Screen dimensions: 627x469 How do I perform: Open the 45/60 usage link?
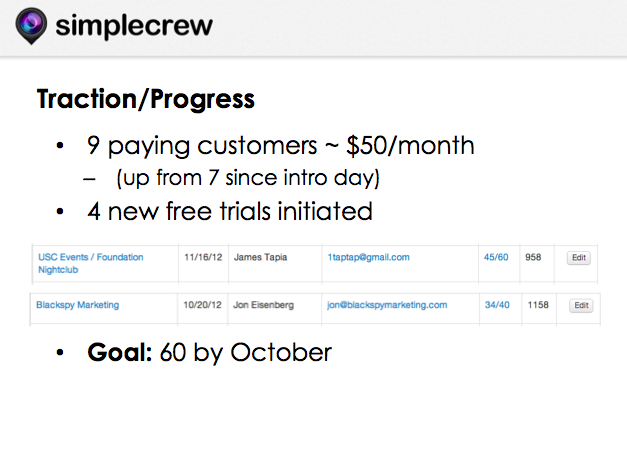[x=496, y=257]
